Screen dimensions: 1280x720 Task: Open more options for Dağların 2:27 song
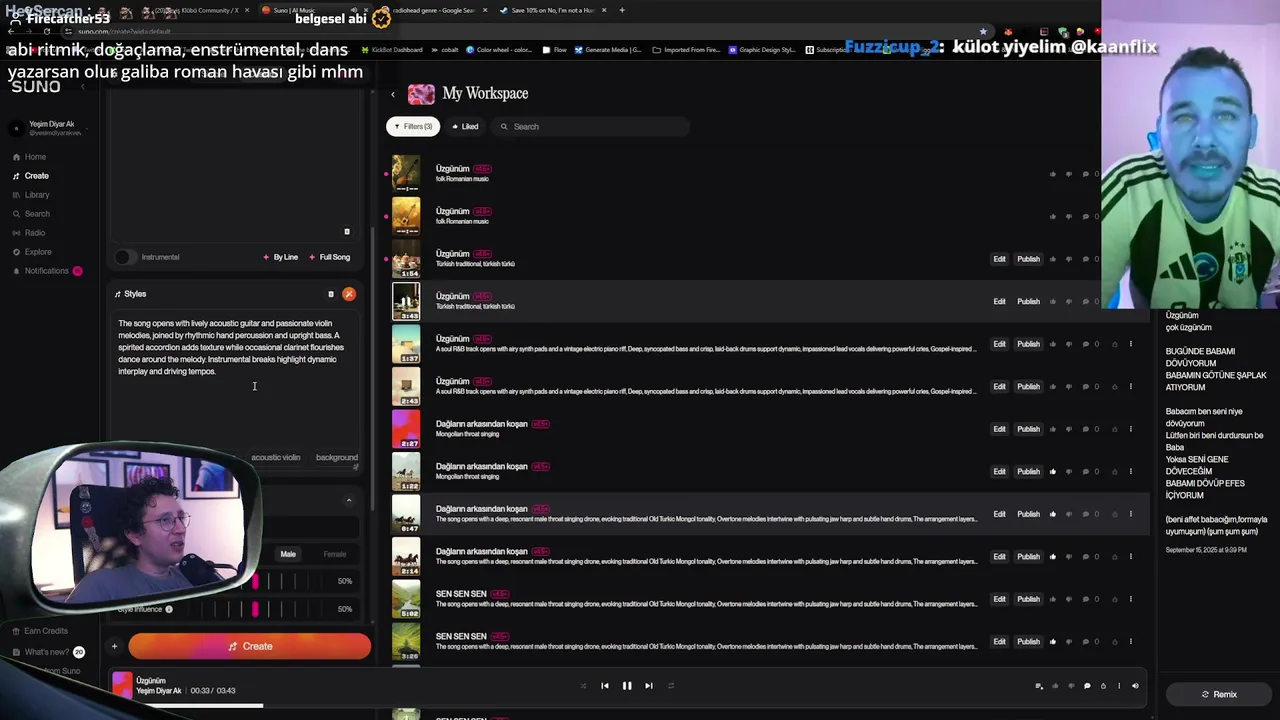[1131, 429]
